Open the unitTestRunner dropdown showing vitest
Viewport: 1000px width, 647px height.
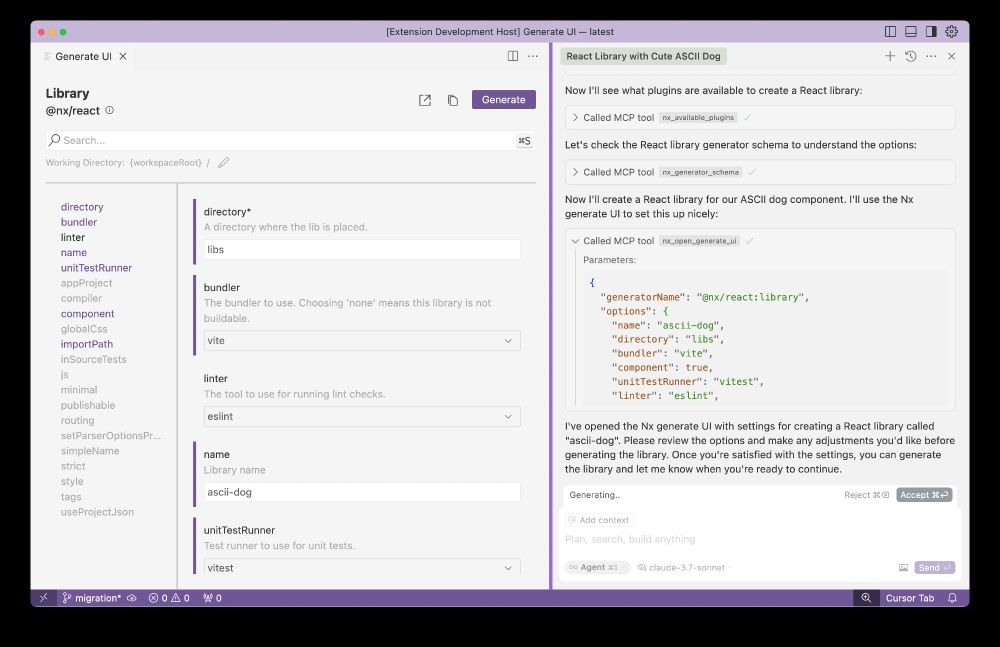coord(362,567)
